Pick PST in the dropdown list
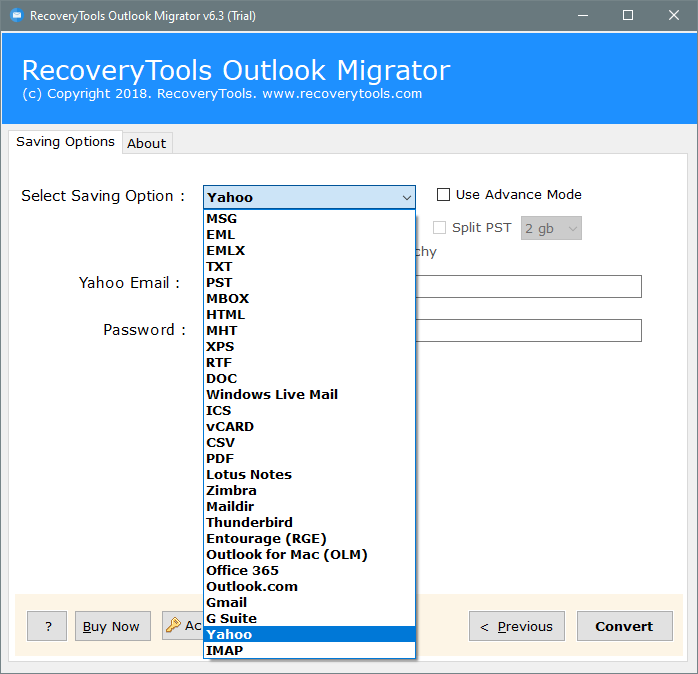Viewport: 698px width, 674px height. [309, 283]
